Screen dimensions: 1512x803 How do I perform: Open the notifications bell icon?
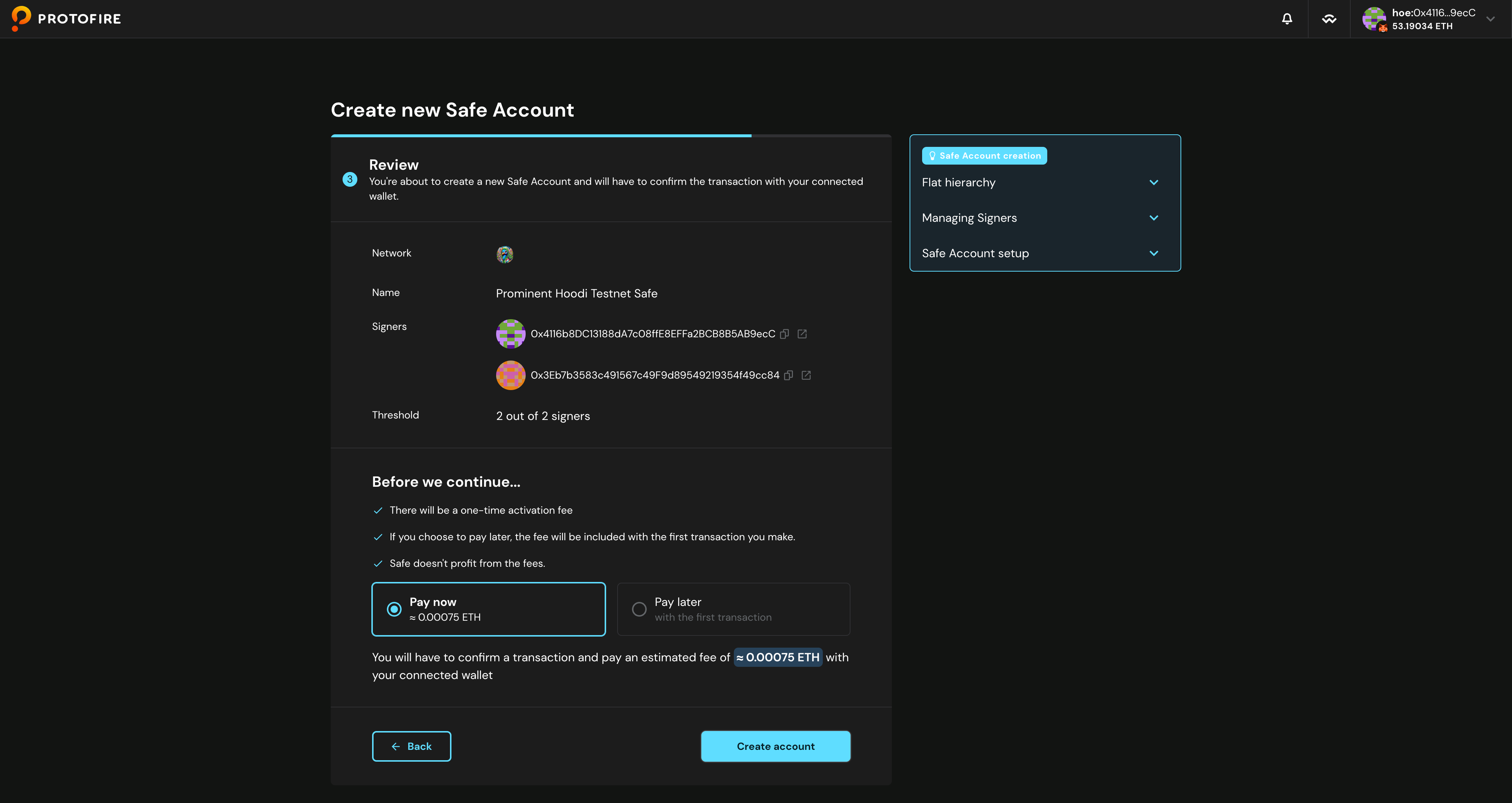point(1286,19)
